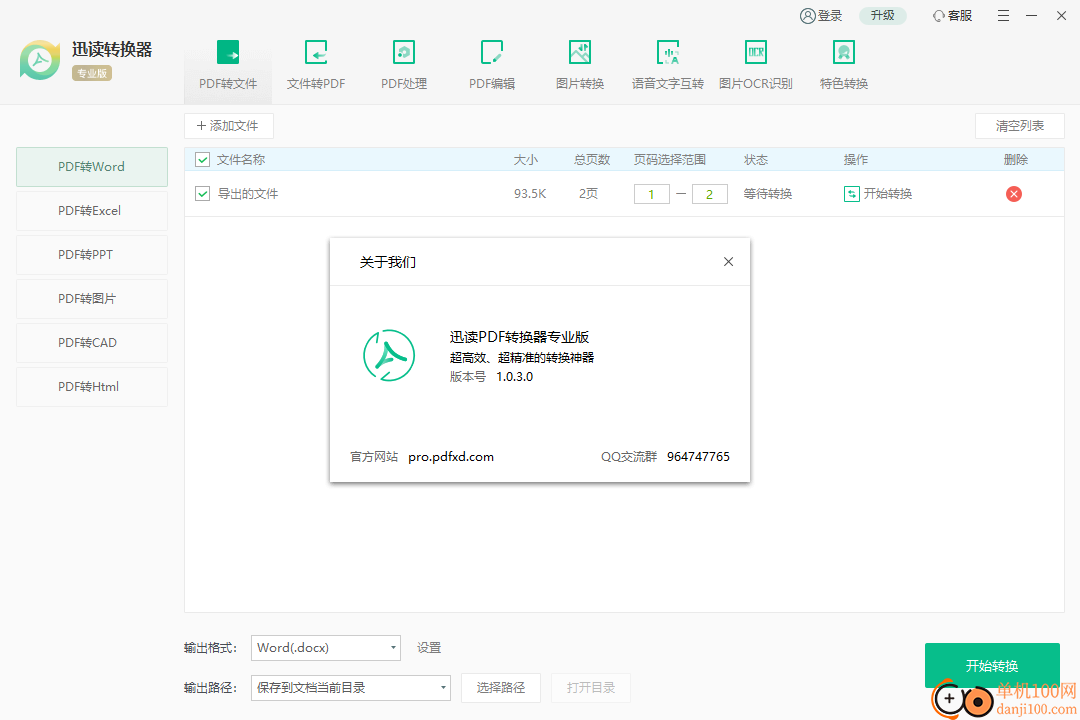1080x720 pixels.
Task: Click the 清空列表 button
Action: tap(1019, 126)
